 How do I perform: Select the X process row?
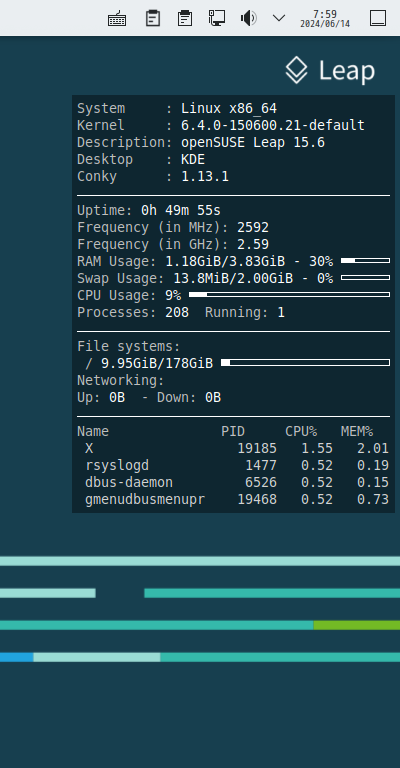pos(233,448)
